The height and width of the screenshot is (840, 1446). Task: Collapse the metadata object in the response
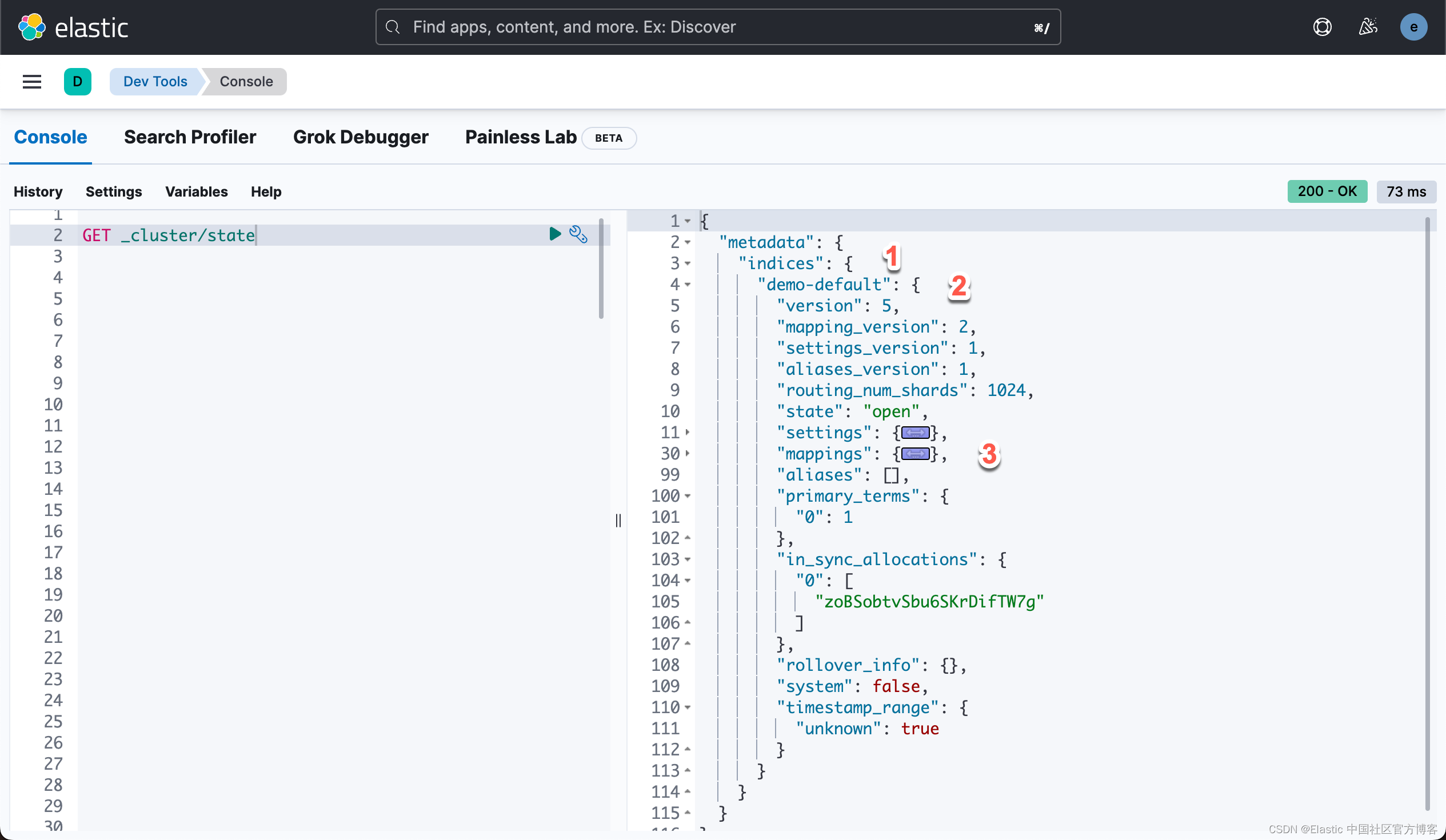[688, 242]
